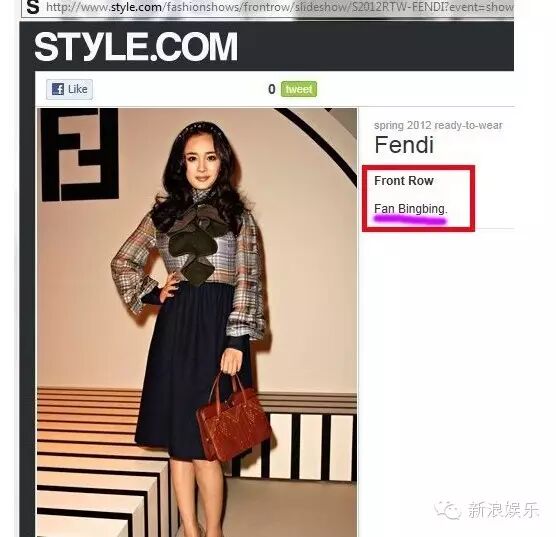Click the green tweet button

click(299, 89)
